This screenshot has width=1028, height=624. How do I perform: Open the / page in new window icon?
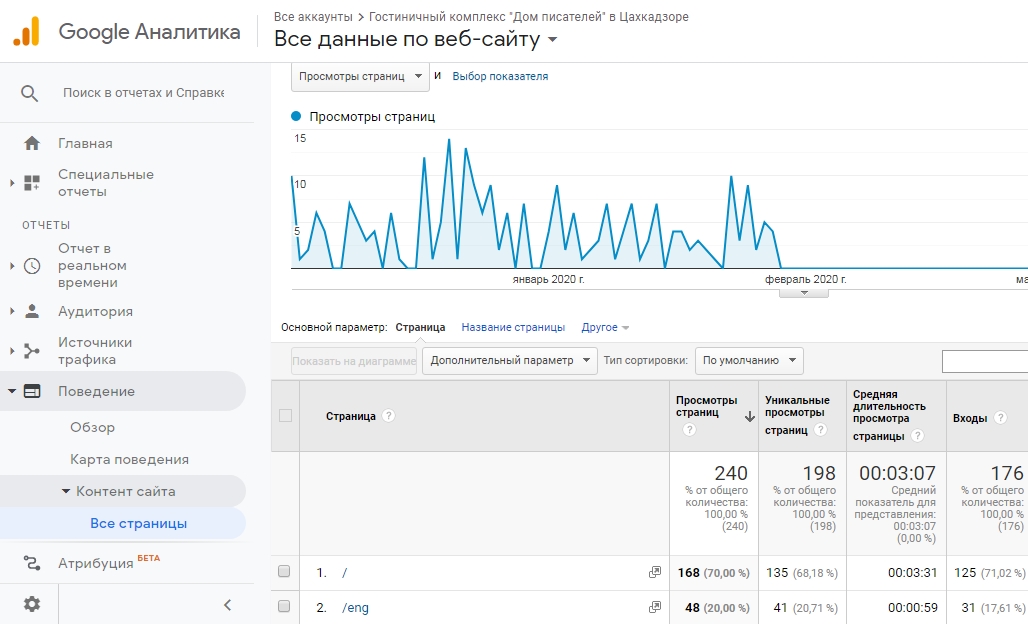(655, 573)
